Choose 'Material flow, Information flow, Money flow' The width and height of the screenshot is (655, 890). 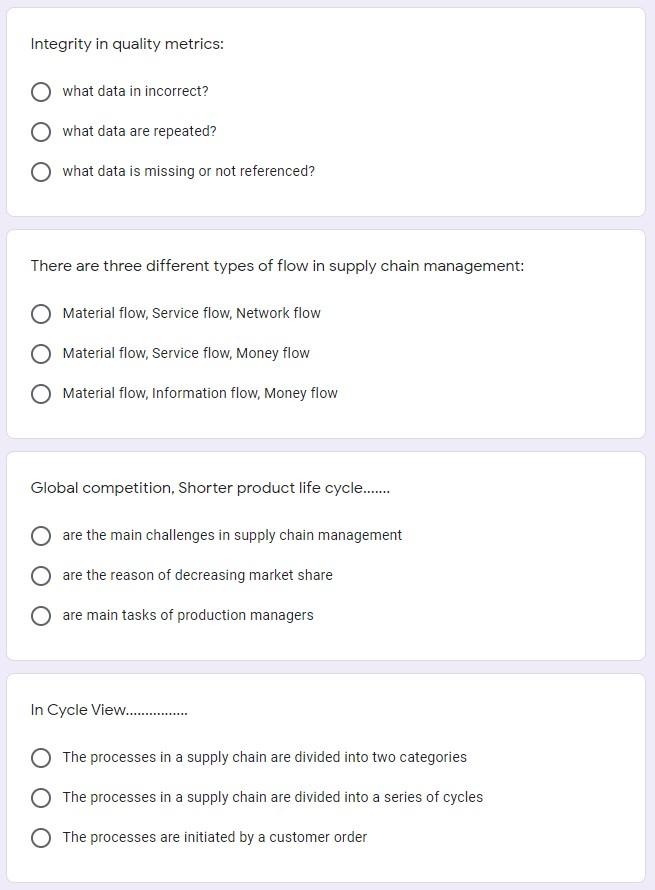[41, 393]
